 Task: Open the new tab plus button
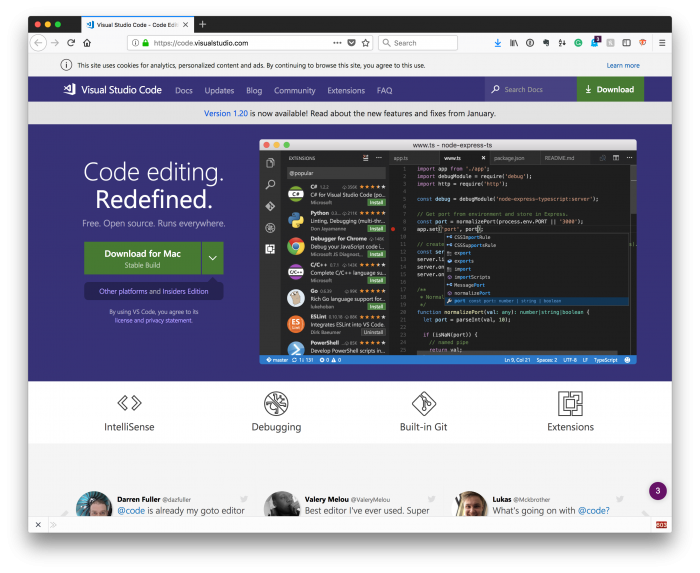click(x=202, y=24)
